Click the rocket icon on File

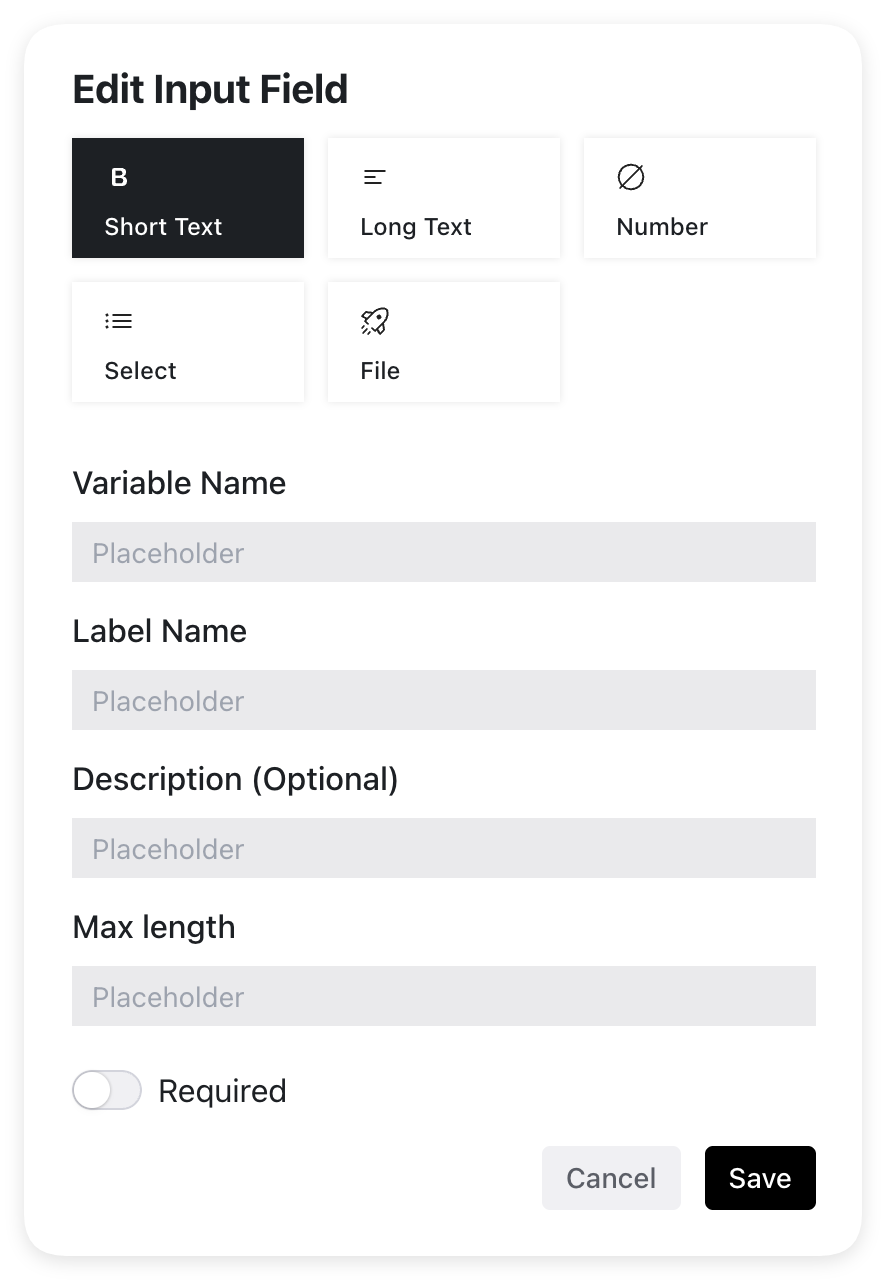pyautogui.click(x=374, y=321)
